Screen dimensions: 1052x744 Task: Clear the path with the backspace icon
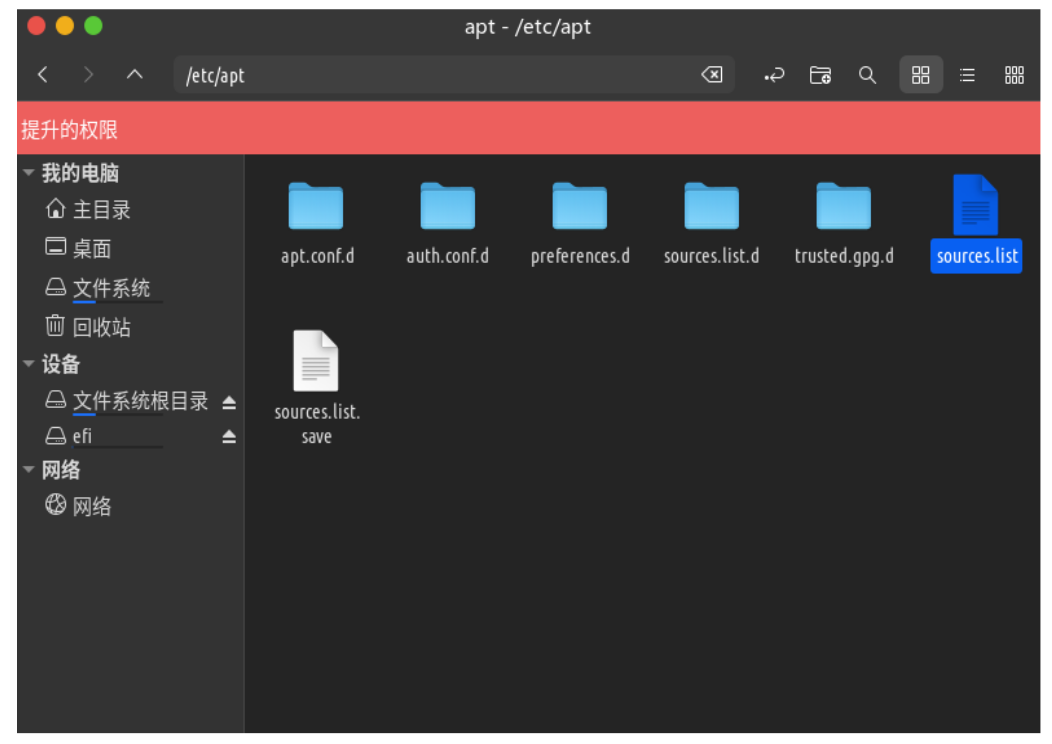pos(711,74)
